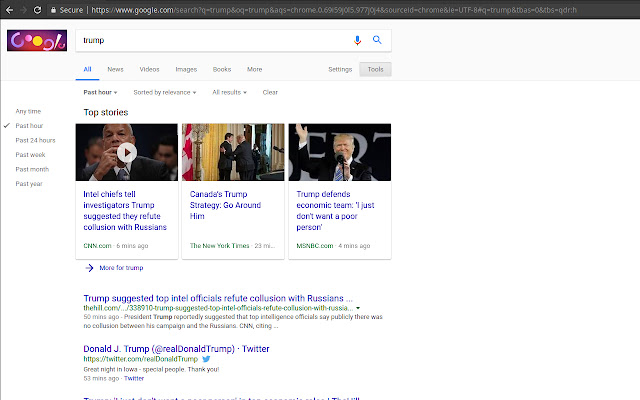Click the 'More for trump' arrow icon
The image size is (640, 400).
click(89, 268)
